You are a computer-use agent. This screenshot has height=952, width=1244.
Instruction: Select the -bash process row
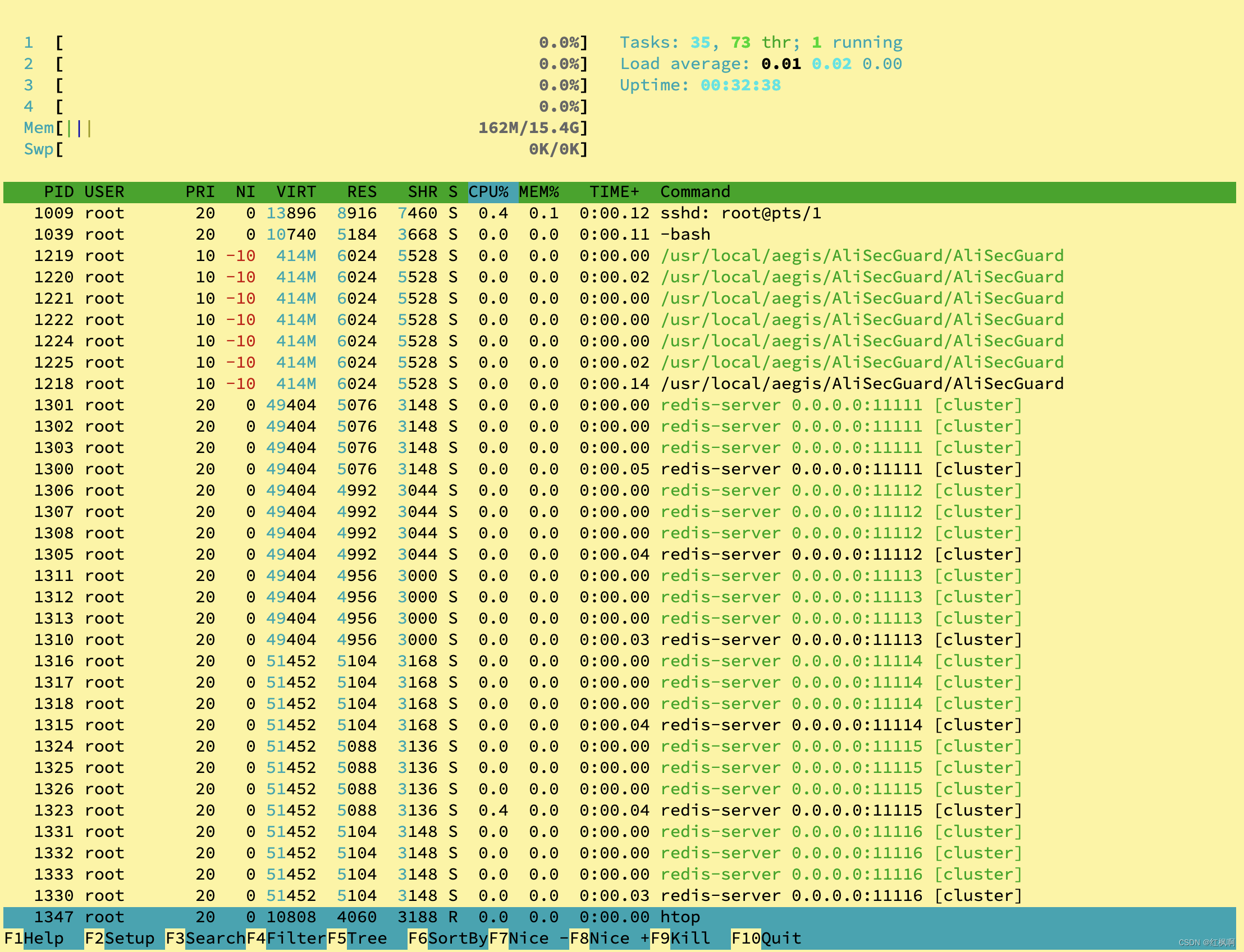click(x=619, y=235)
